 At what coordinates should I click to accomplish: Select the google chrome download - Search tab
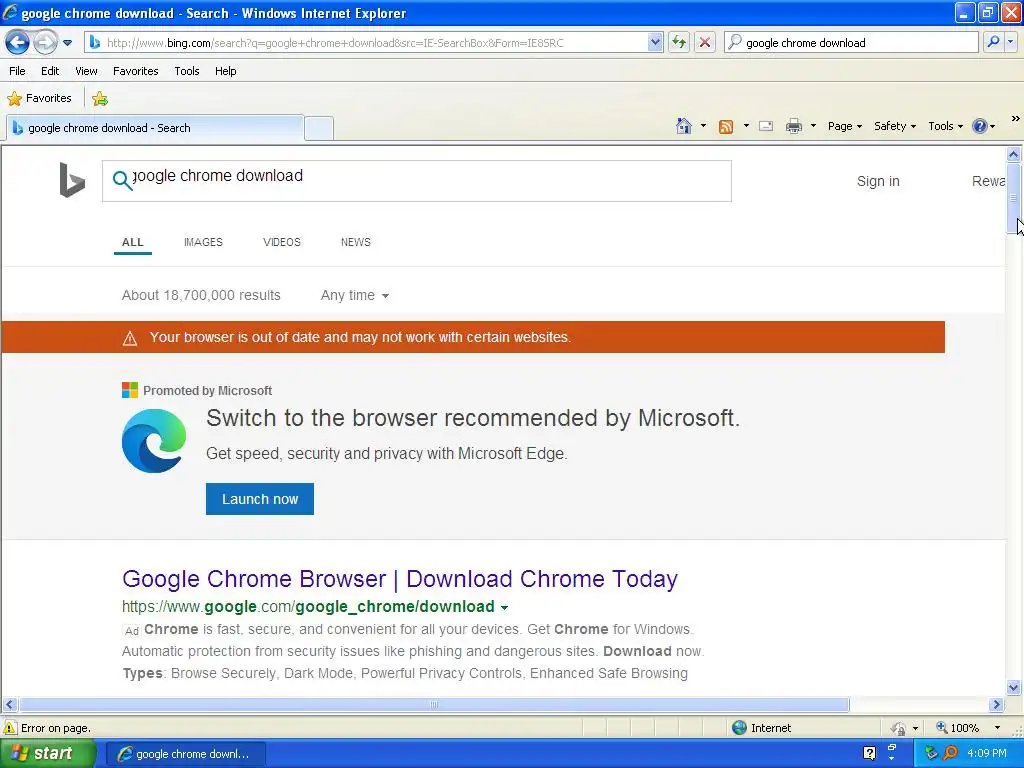(155, 128)
